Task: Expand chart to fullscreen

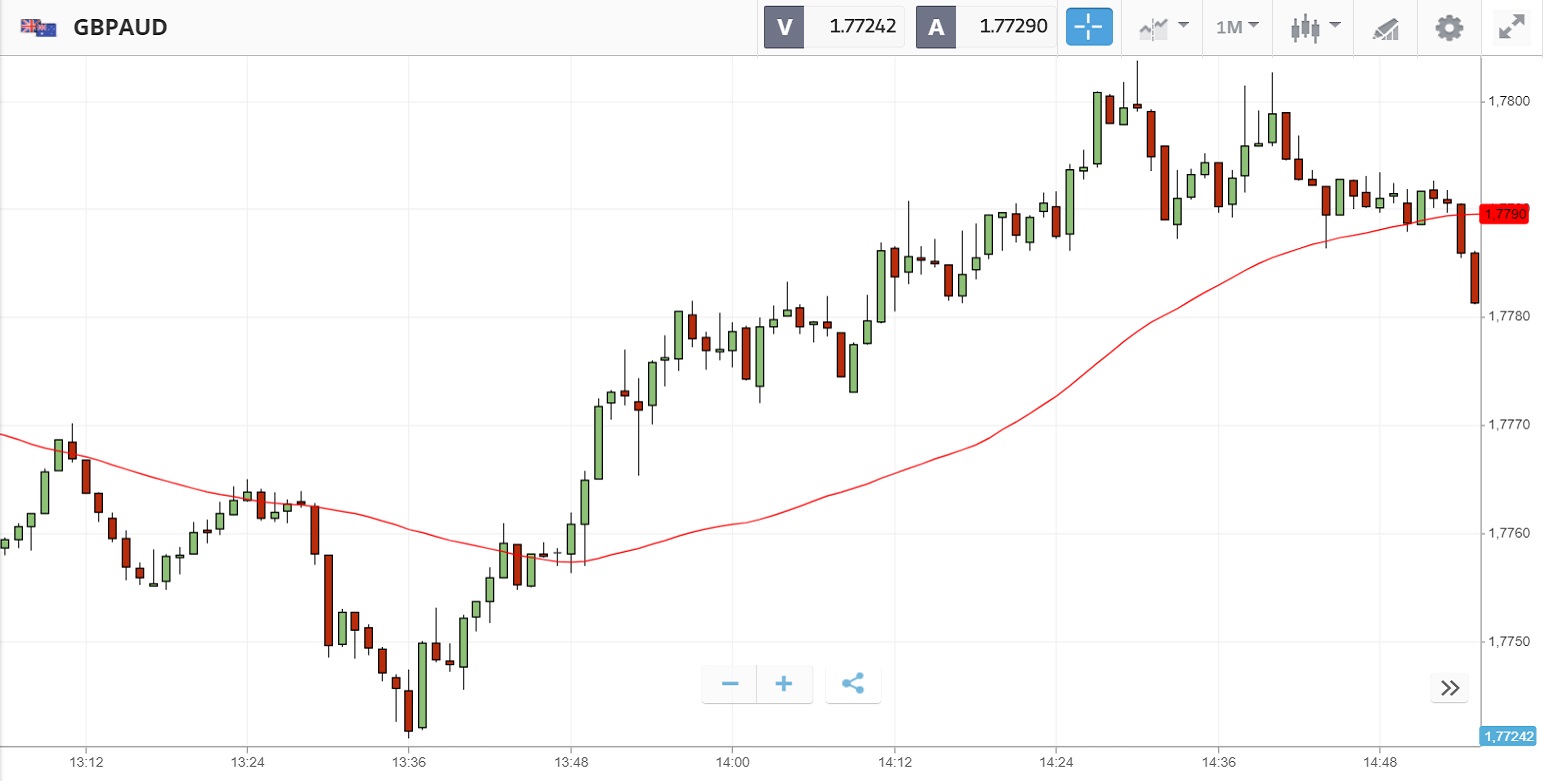Action: click(1510, 27)
